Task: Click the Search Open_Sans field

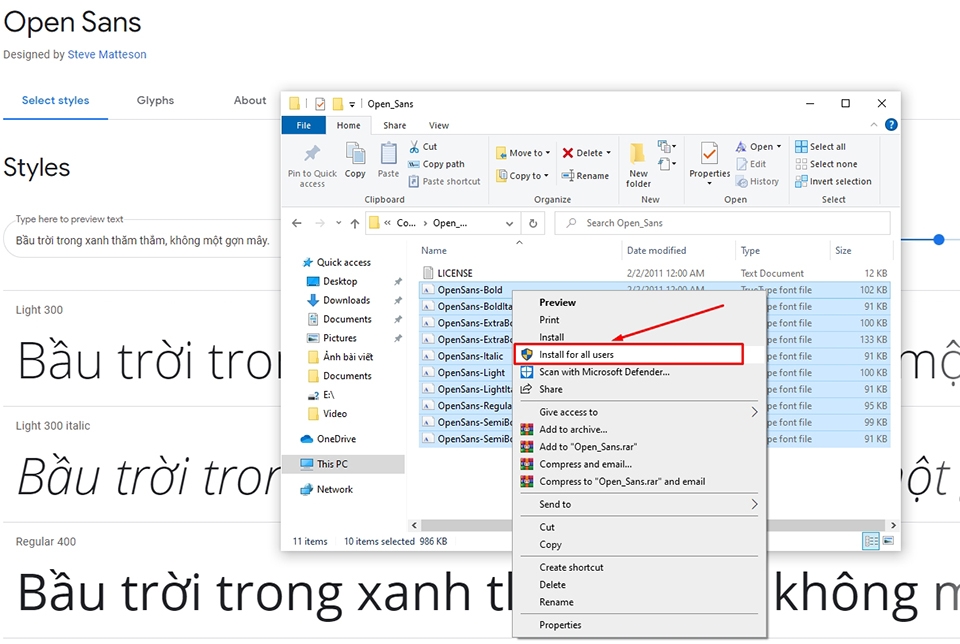Action: pyautogui.click(x=722, y=223)
